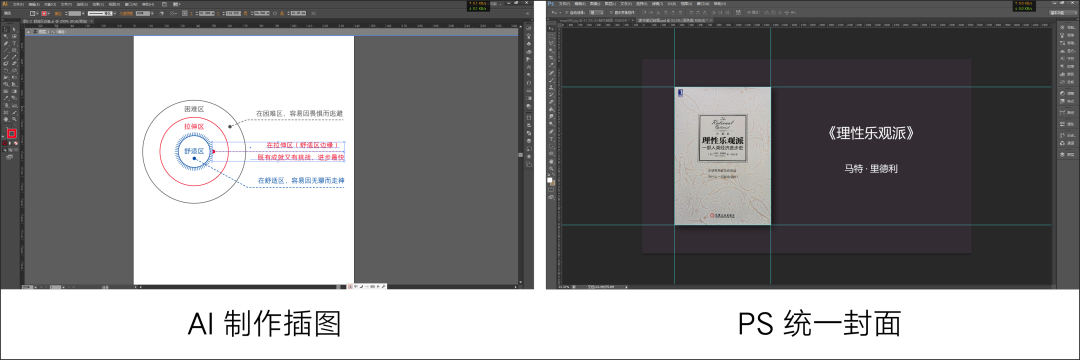1080x360 pixels.
Task: Open the 图层 menu in Photoshop
Action: coord(610,3)
